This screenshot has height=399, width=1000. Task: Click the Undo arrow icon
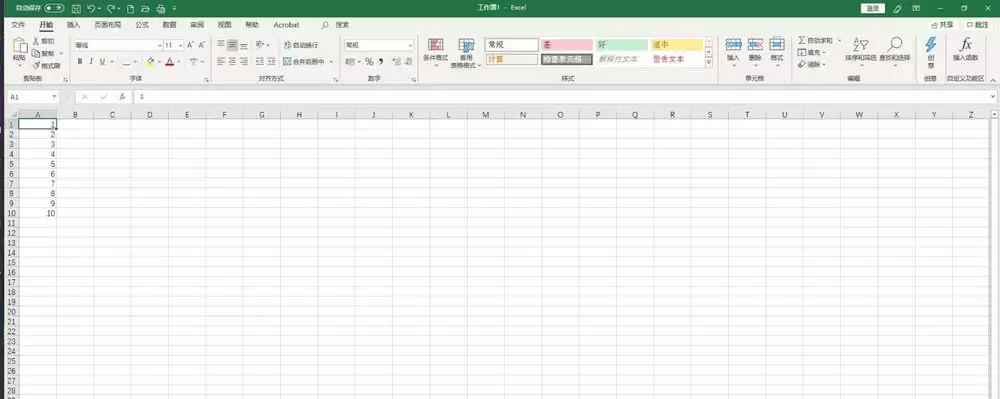tap(91, 8)
